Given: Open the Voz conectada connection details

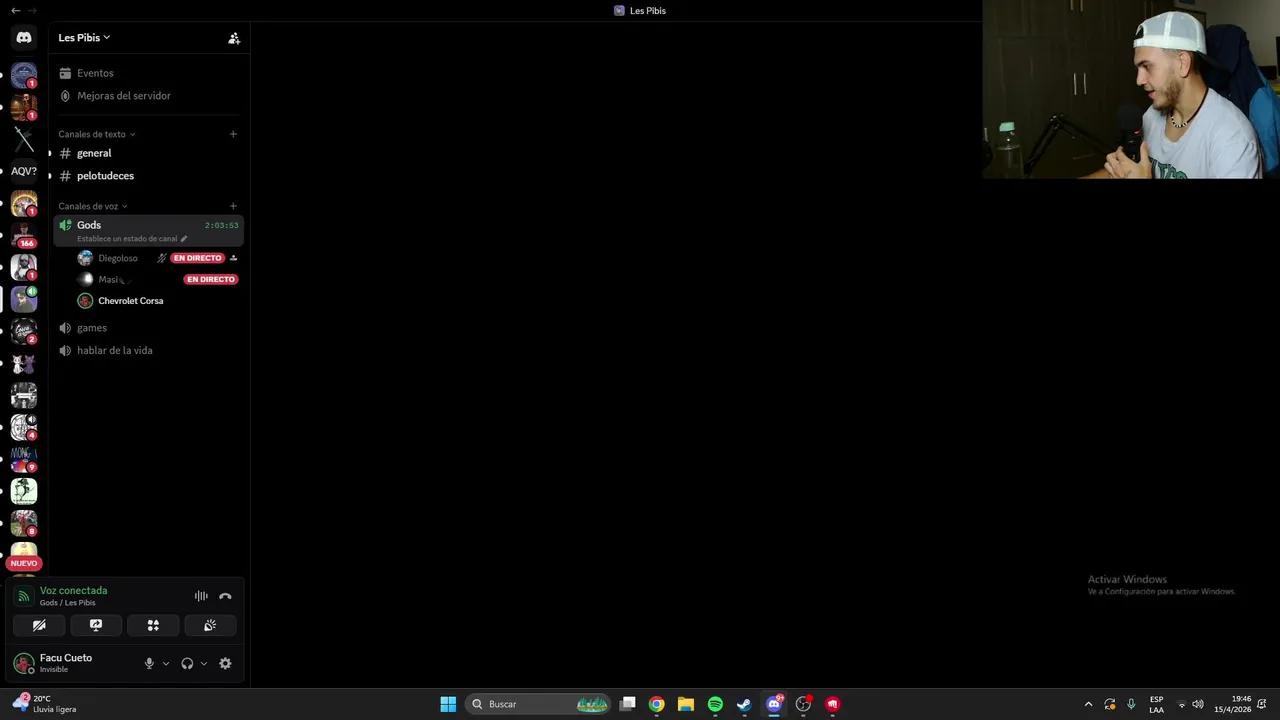Looking at the screenshot, I should coord(73,591).
